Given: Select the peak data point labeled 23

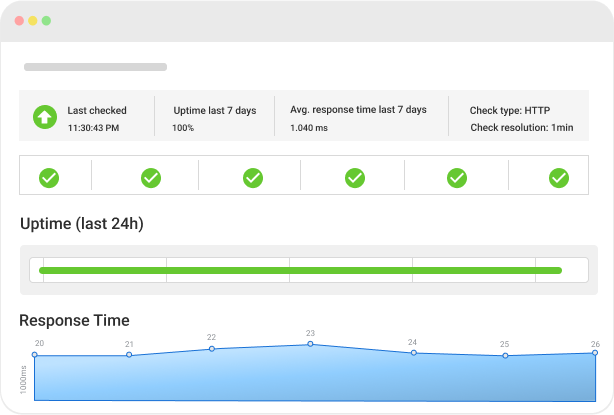Looking at the screenshot, I should [310, 344].
